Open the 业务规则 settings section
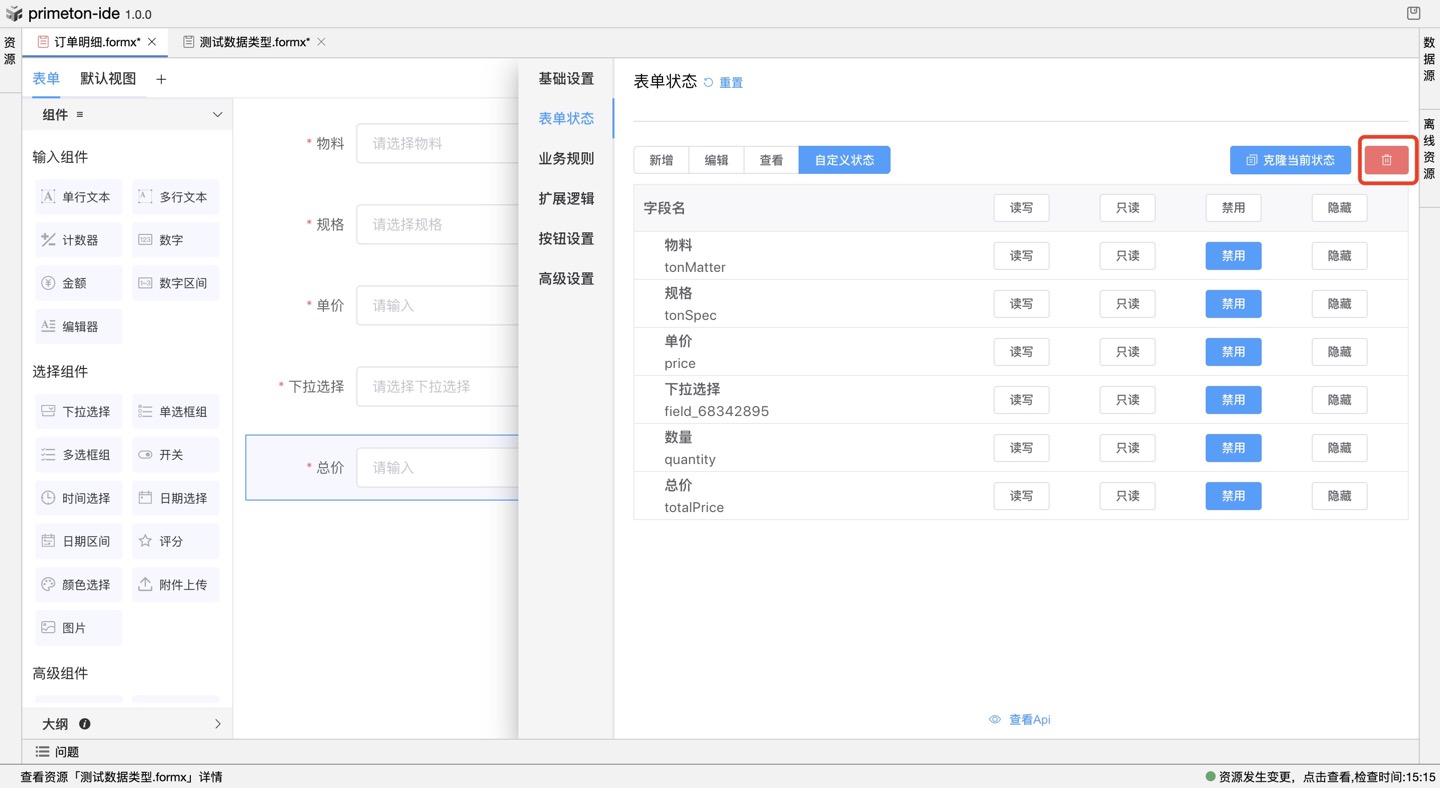 click(566, 158)
